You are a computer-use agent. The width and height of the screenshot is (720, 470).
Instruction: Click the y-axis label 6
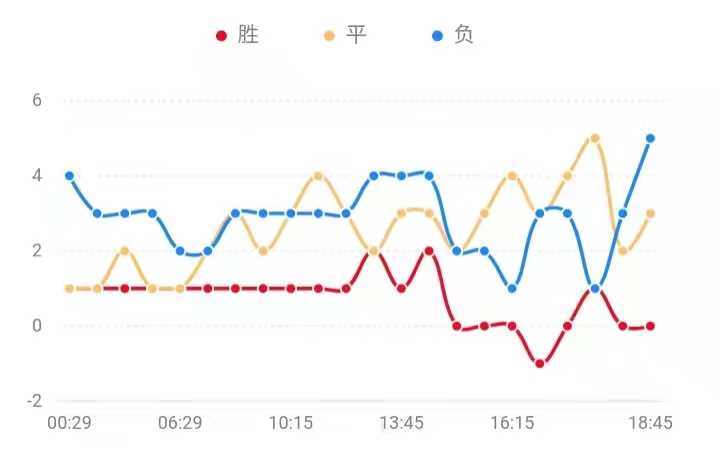tap(37, 100)
